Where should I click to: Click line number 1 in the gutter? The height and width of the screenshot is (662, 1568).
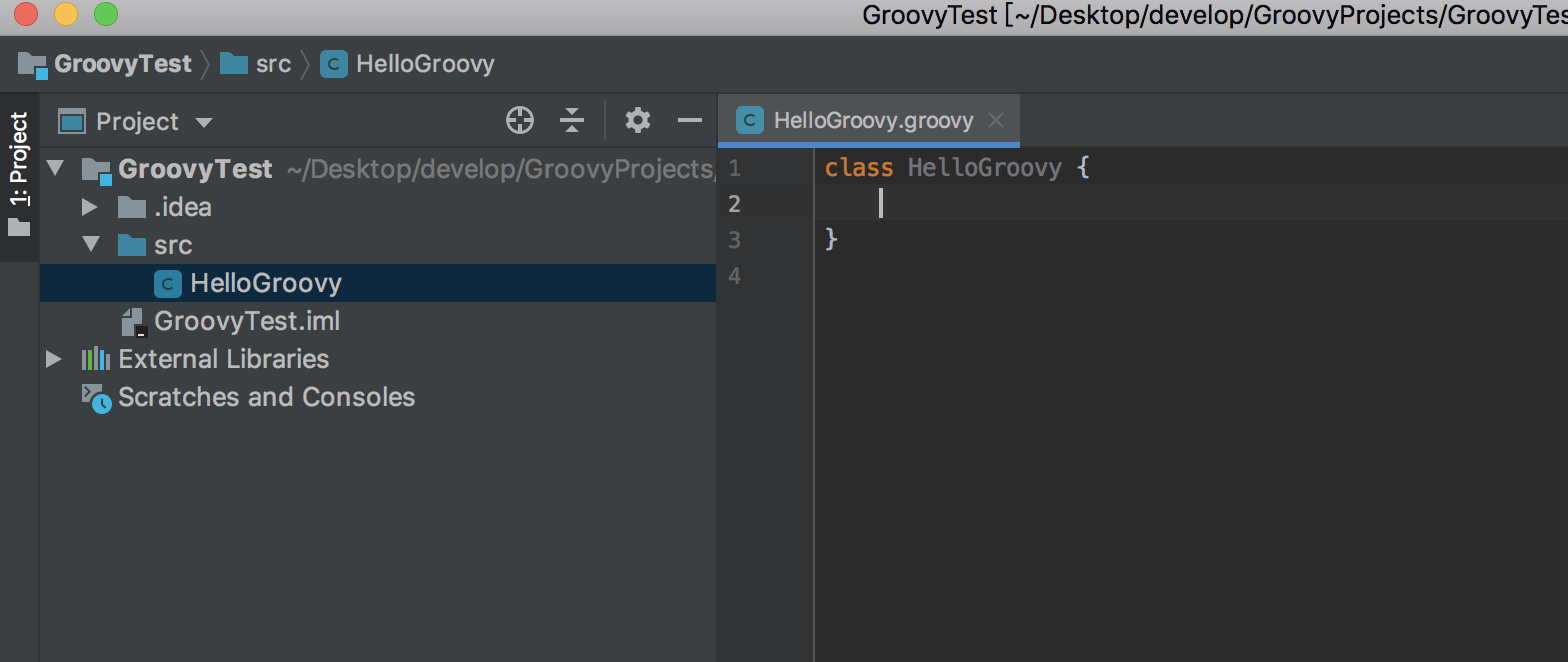click(735, 168)
